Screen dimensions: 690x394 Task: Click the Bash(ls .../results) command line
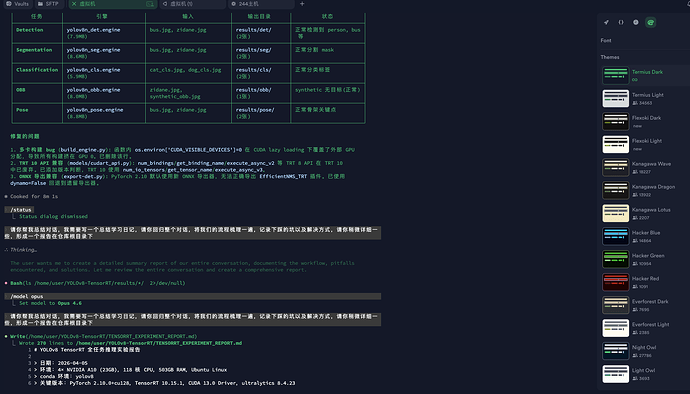pos(98,283)
